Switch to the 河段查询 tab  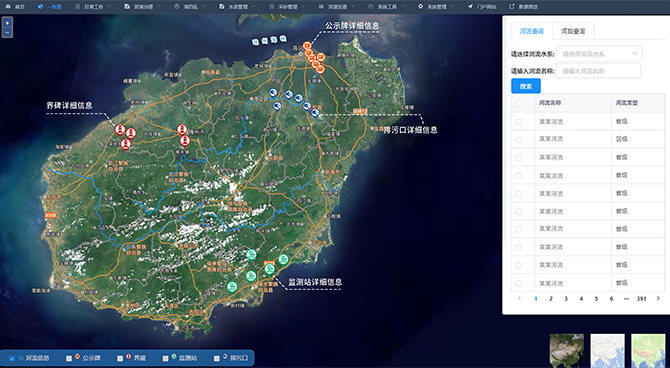573,31
